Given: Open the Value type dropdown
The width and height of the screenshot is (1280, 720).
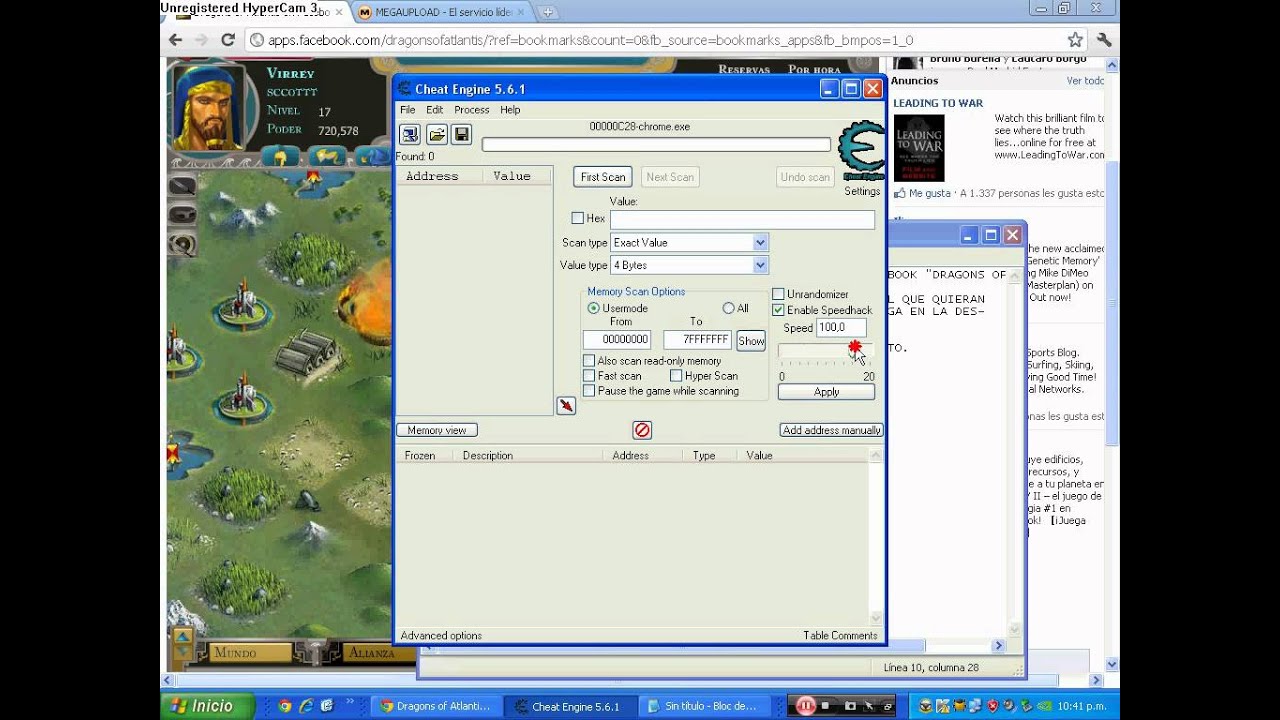Looking at the screenshot, I should pyautogui.click(x=689, y=265).
